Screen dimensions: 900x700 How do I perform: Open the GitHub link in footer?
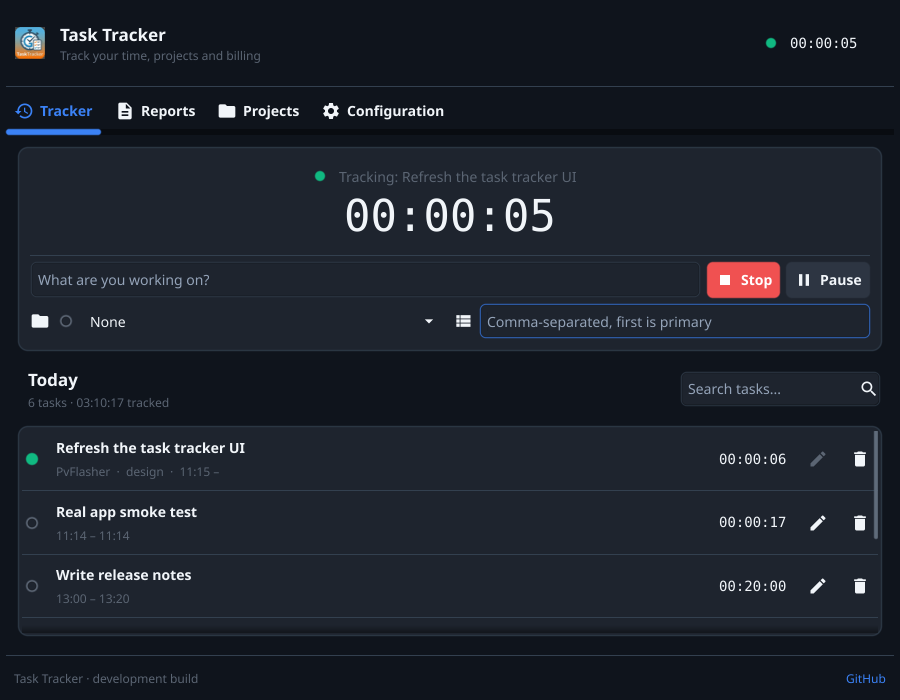pyautogui.click(x=866, y=679)
